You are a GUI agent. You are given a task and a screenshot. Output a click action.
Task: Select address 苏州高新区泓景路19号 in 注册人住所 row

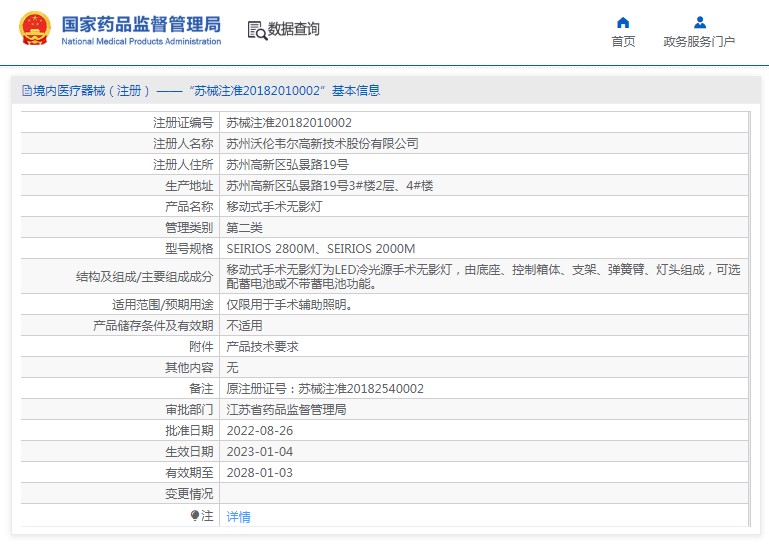287,165
